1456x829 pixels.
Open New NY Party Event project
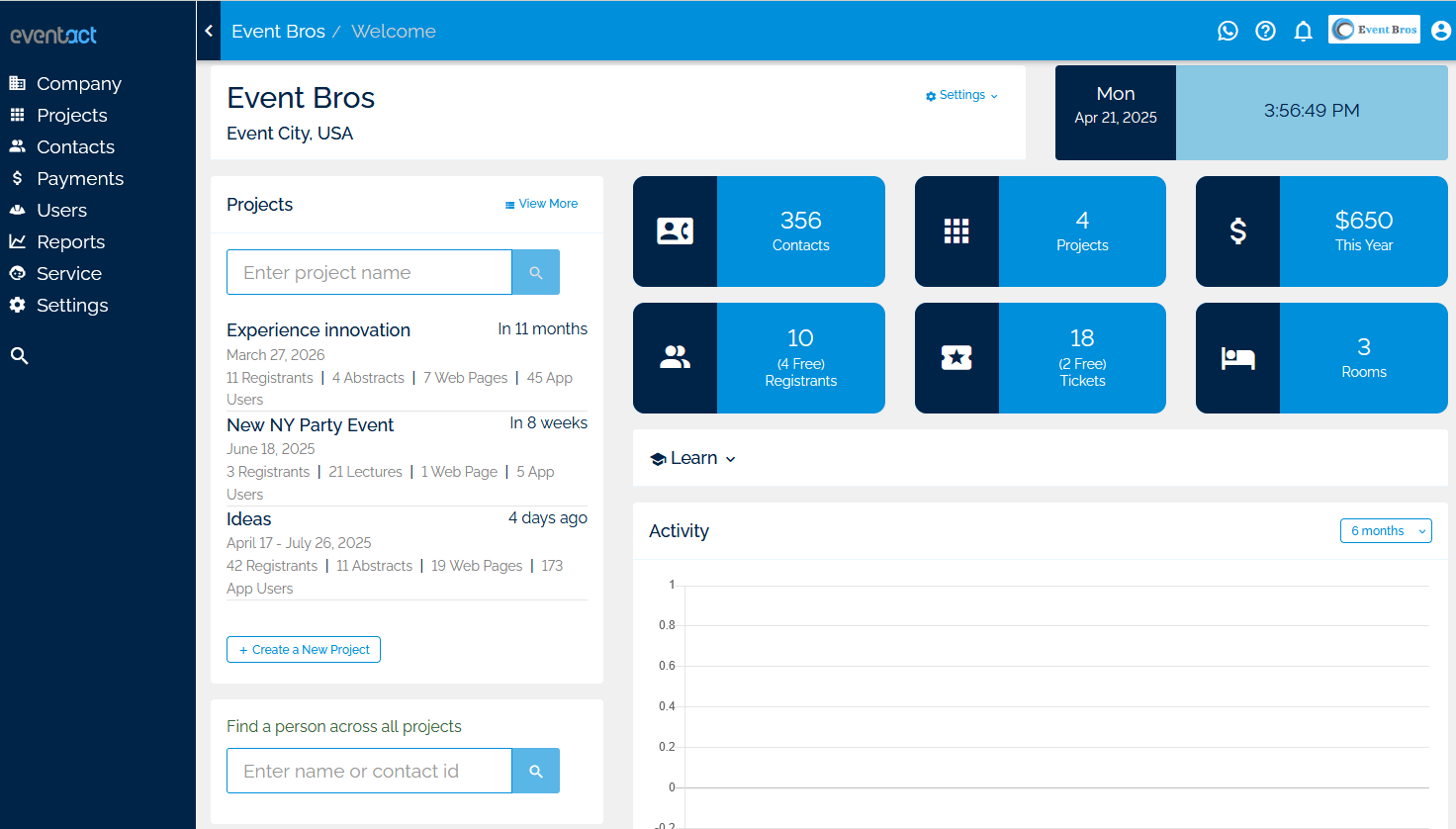pos(310,425)
